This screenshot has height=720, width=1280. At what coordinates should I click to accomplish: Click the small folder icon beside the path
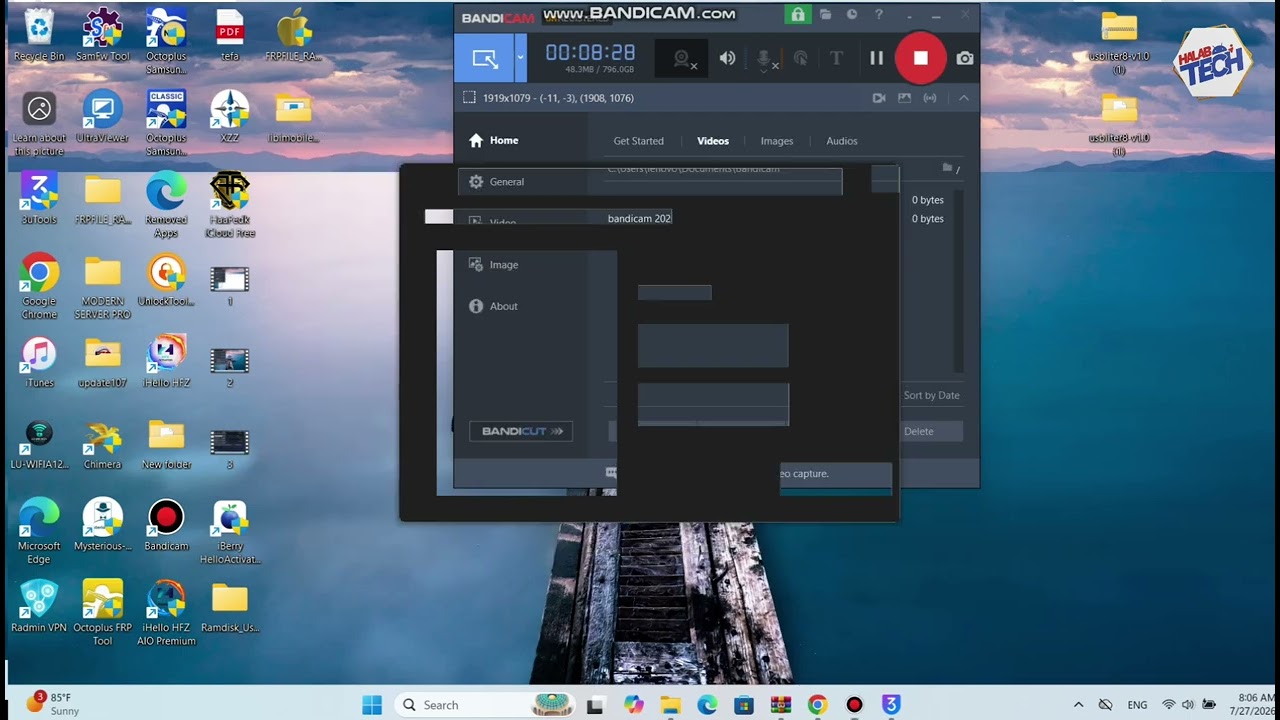click(947, 168)
